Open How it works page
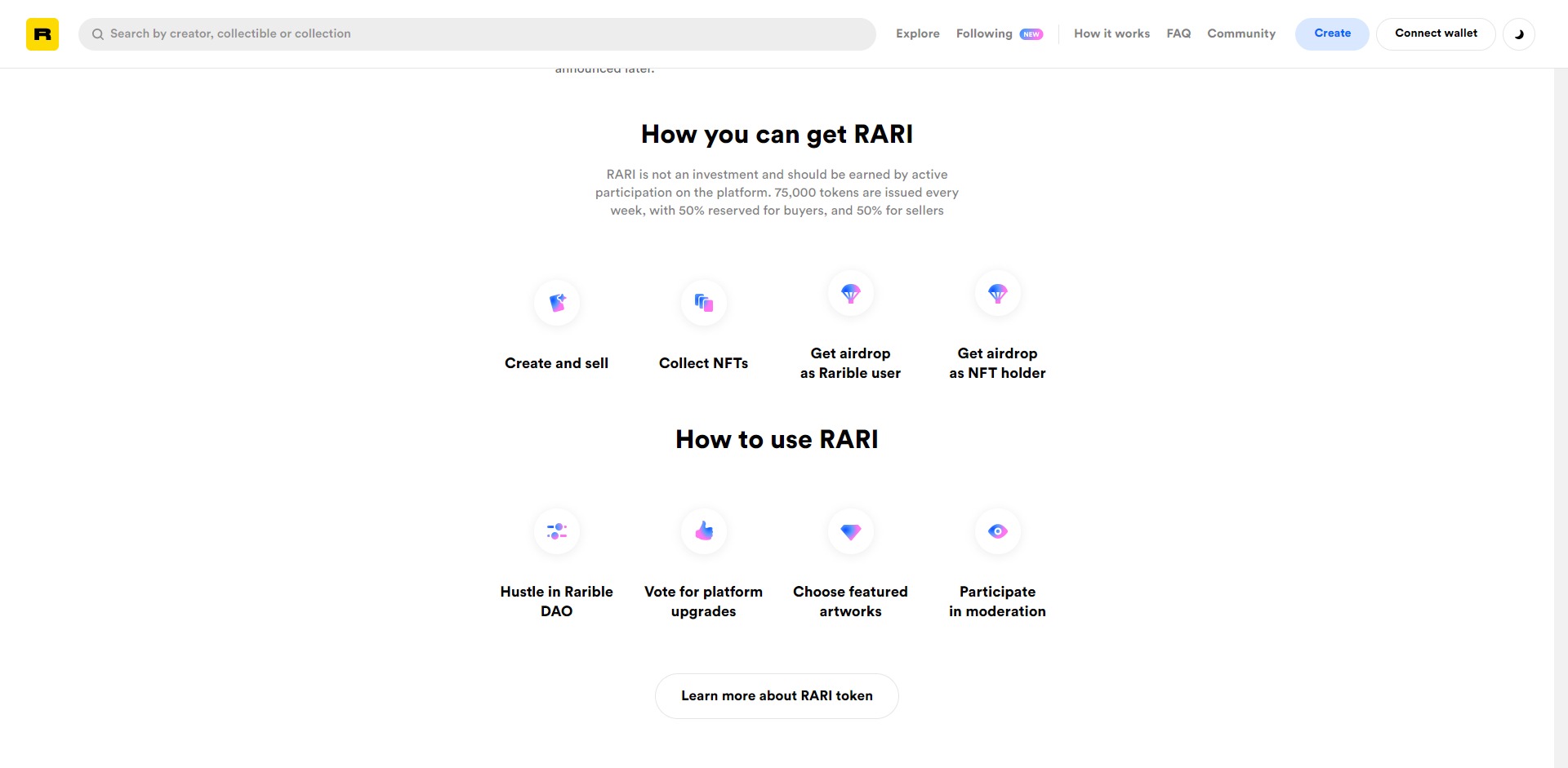Viewport: 1568px width, 768px height. pyautogui.click(x=1111, y=33)
